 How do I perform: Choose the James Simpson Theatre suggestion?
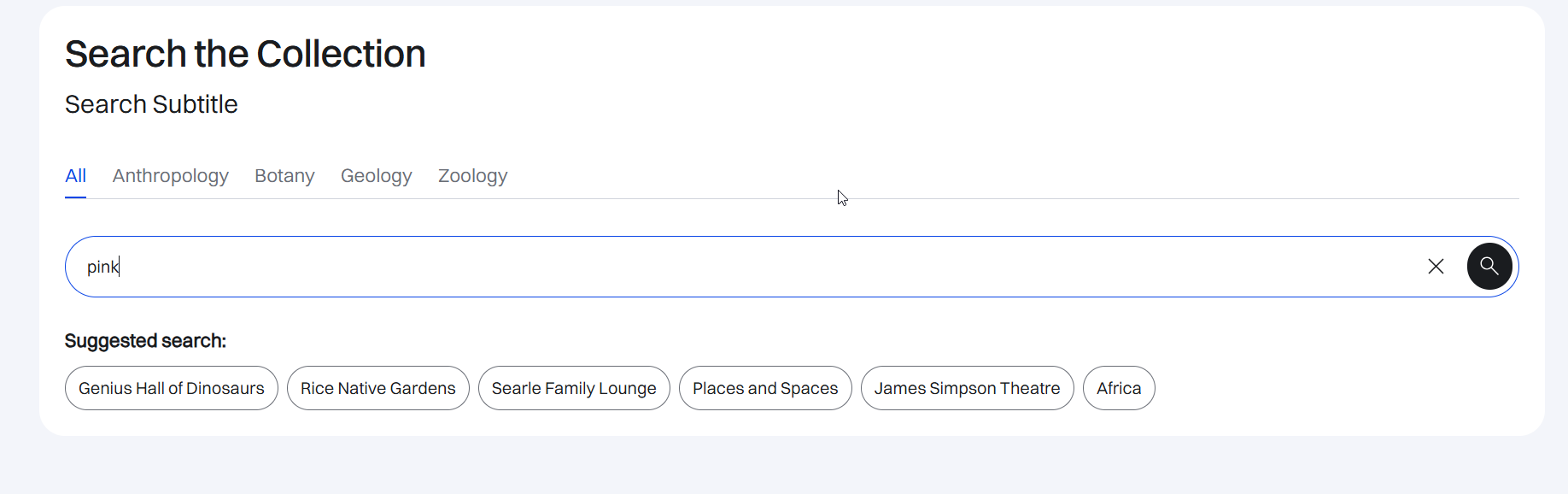pos(967,388)
